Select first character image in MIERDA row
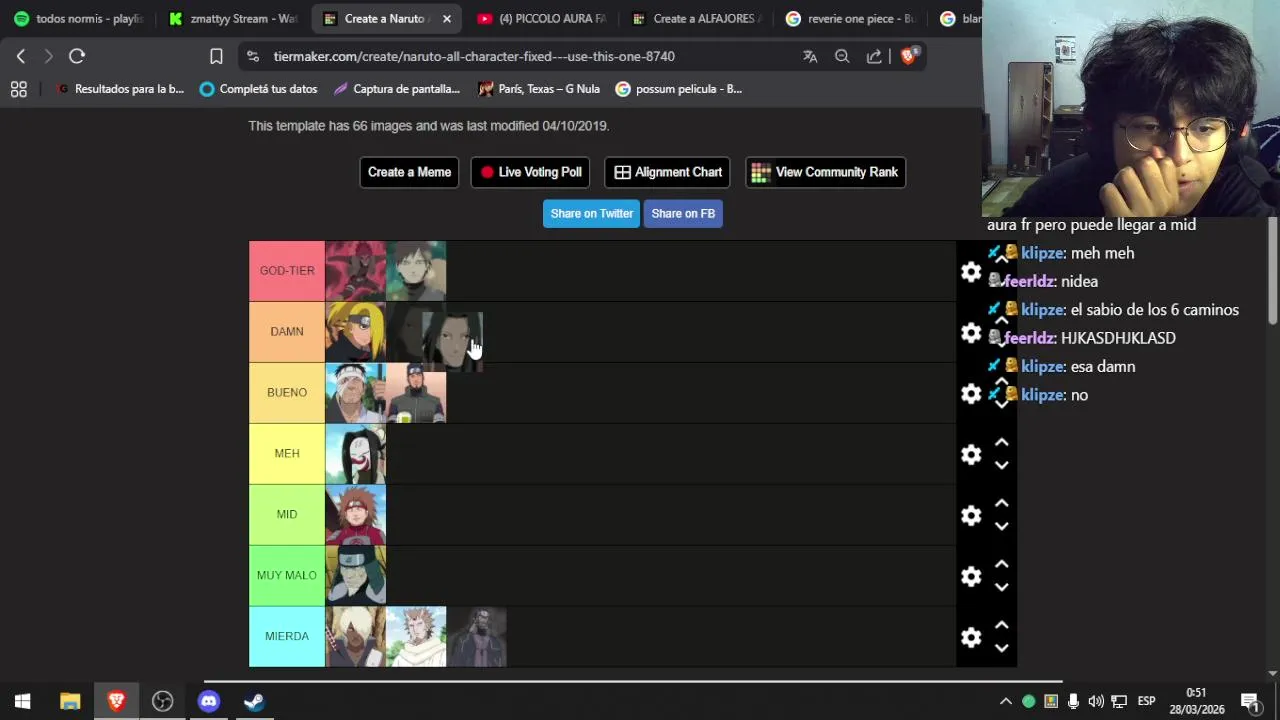This screenshot has height=720, width=1280. [355, 637]
